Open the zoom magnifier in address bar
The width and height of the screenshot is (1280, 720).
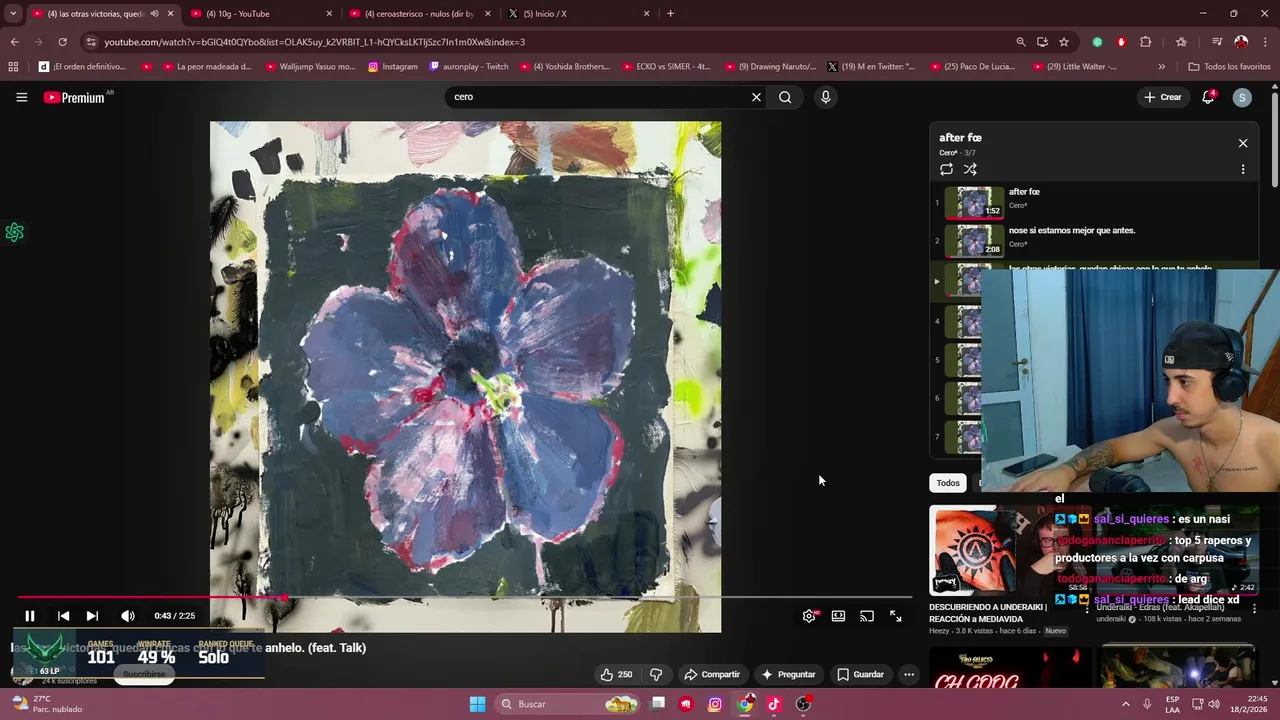(1020, 42)
